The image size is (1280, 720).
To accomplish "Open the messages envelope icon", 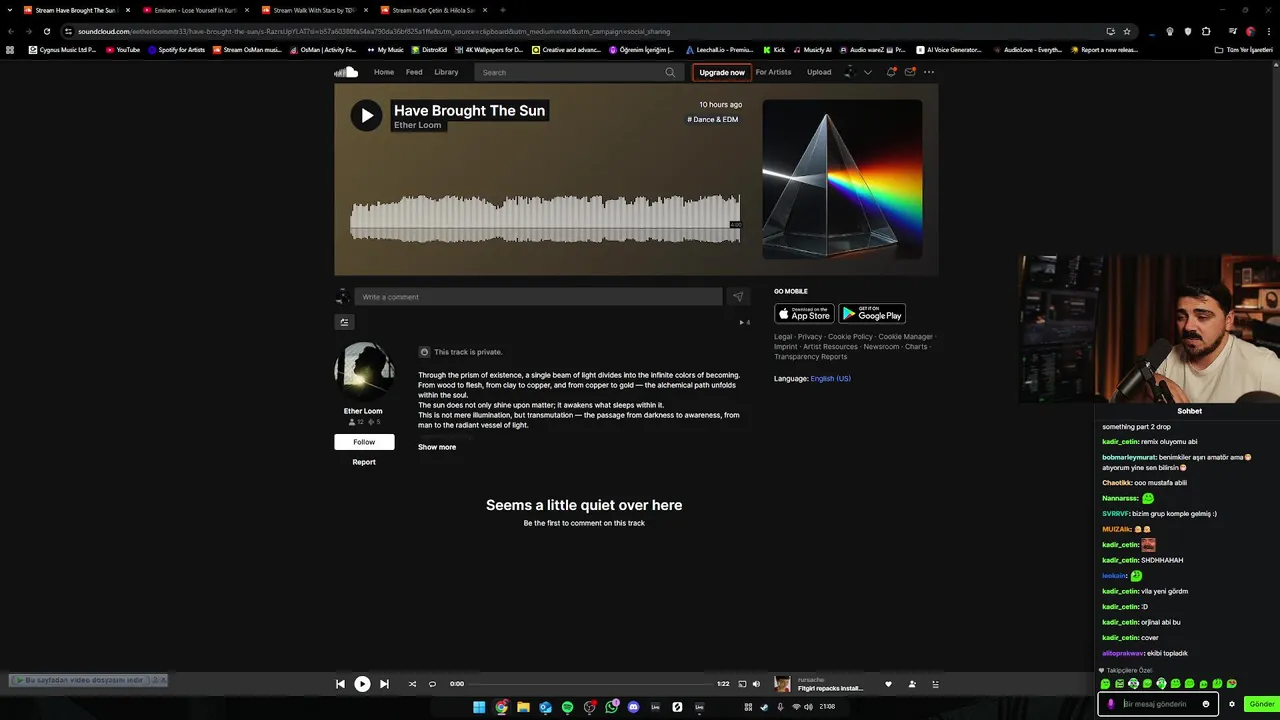I will click(x=910, y=72).
